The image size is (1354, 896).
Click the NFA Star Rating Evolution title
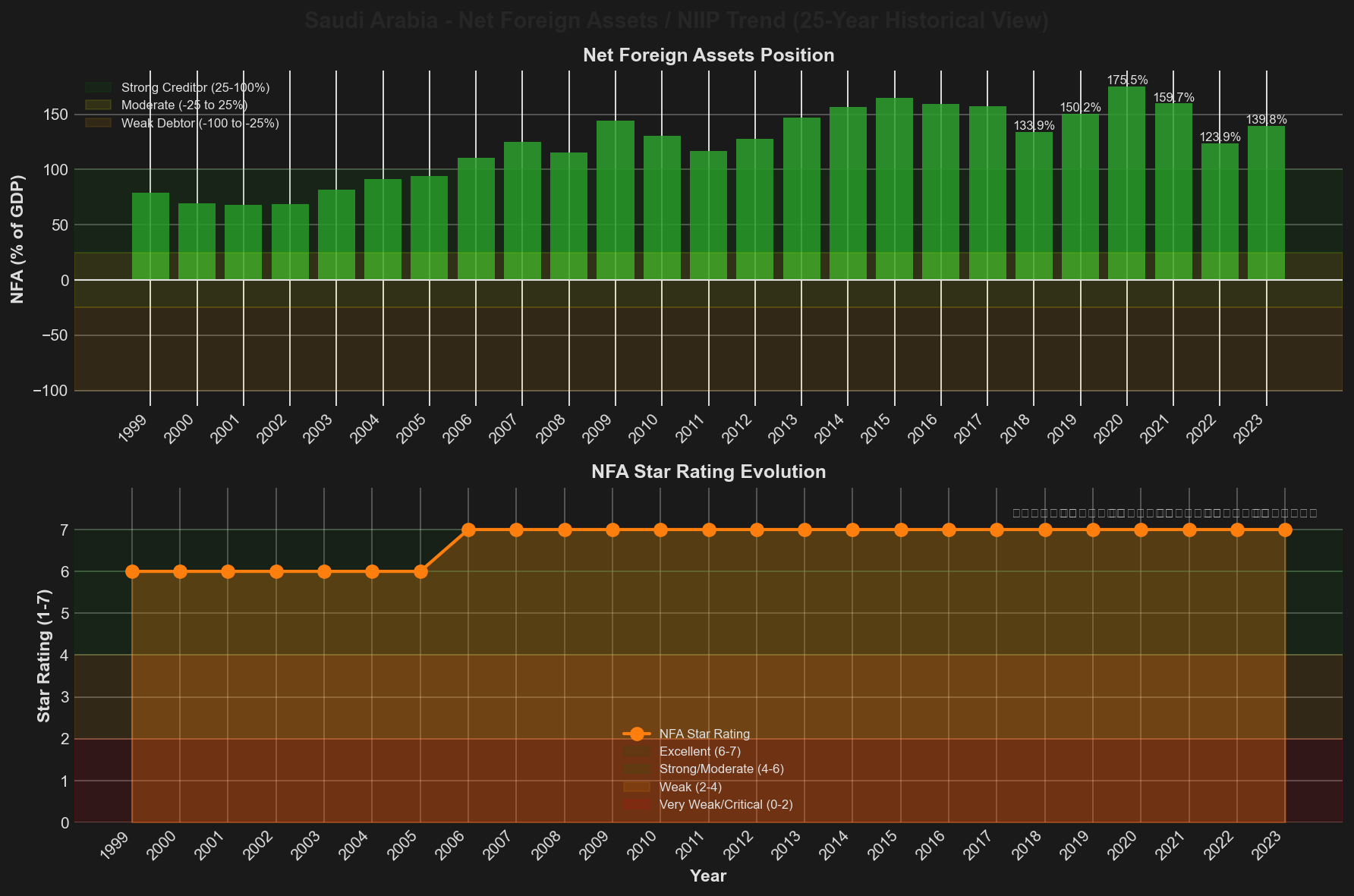pyautogui.click(x=708, y=472)
